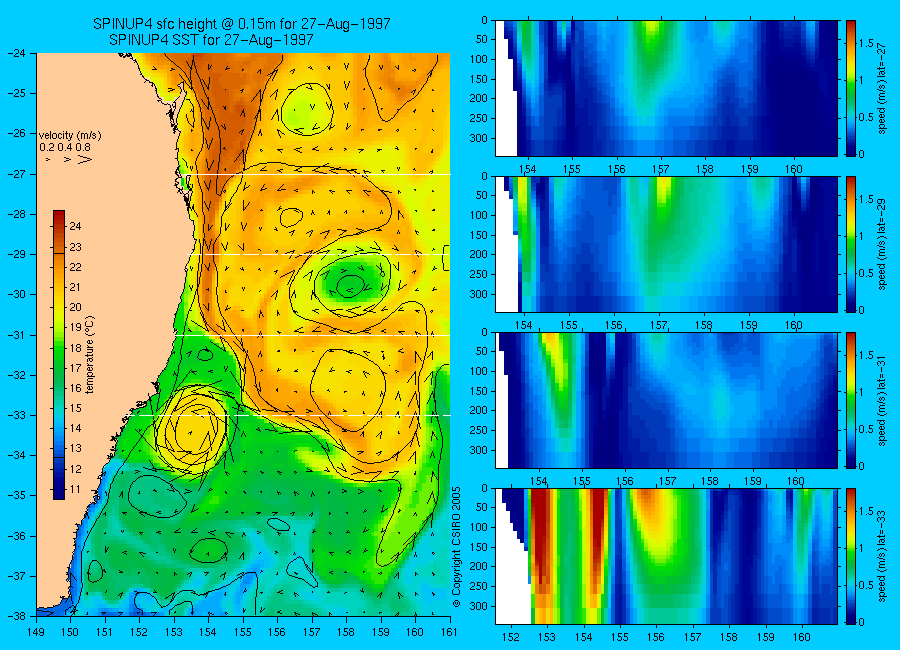Click the '150' longitude label on the map axis

pos(71,632)
